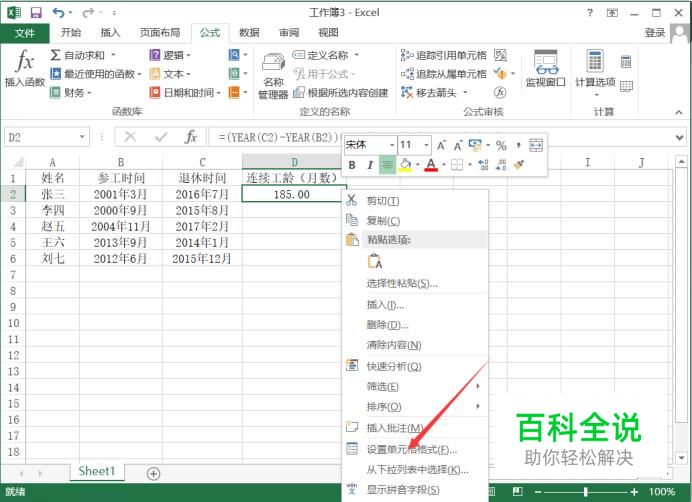
Task: Click the Evaluate Formula fx circle icon
Action: coord(500,92)
